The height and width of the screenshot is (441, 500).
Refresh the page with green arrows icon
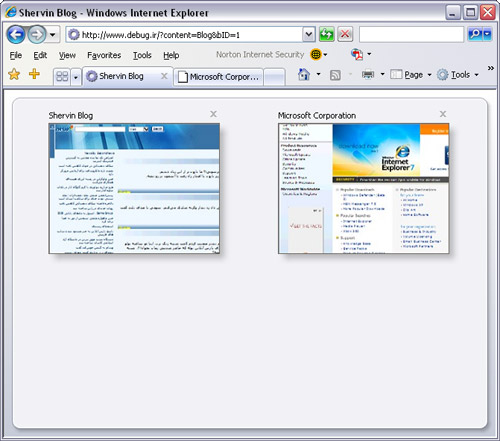coord(327,34)
